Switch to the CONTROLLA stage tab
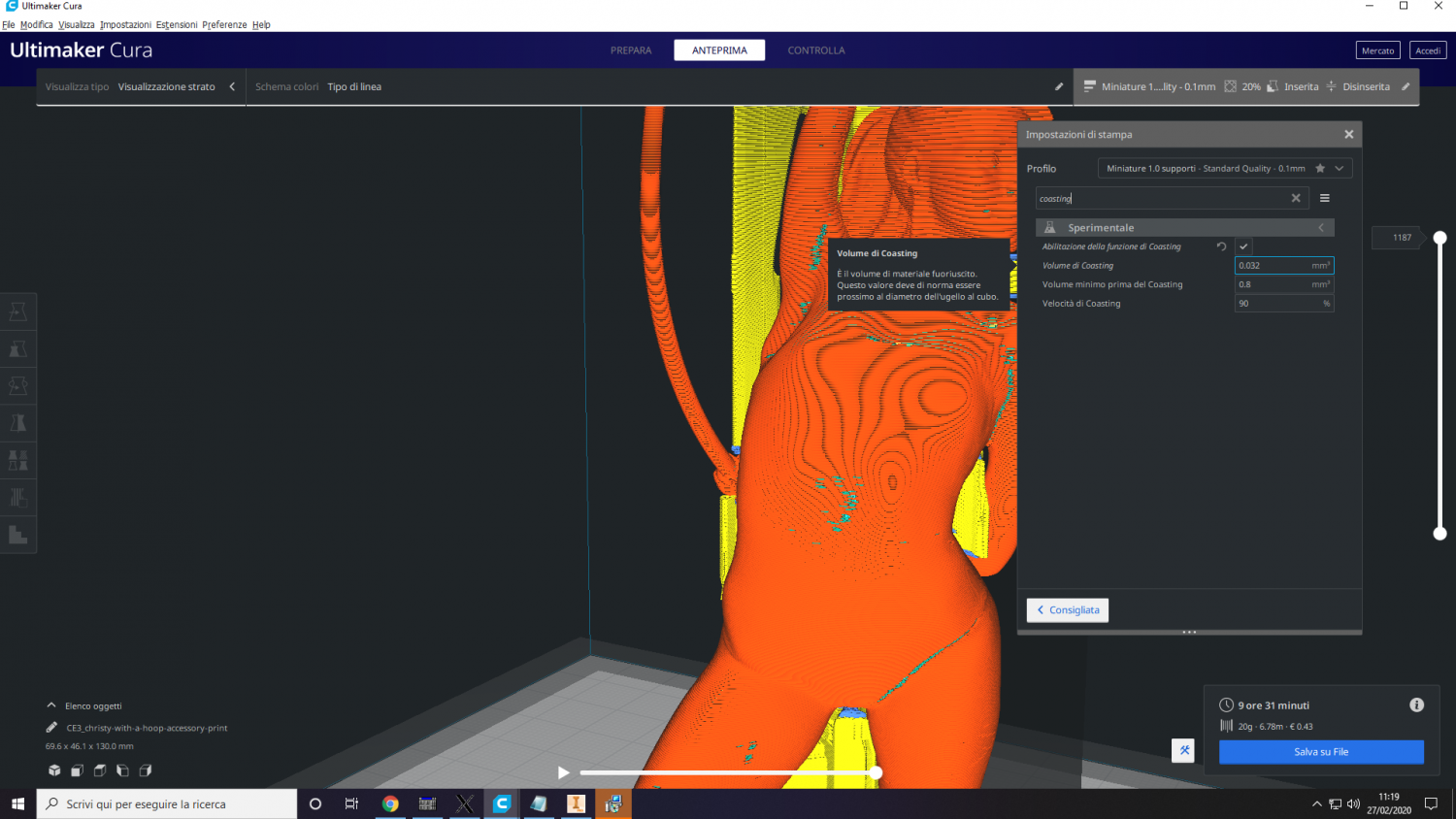1456x819 pixels. (816, 50)
